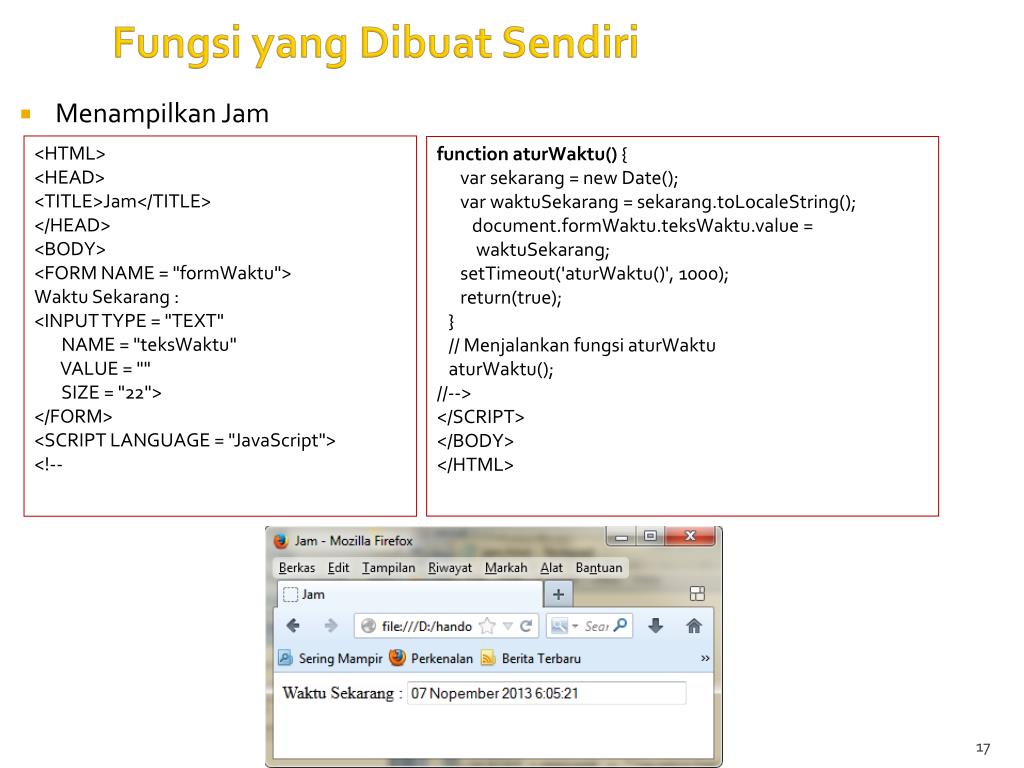
Task: Click the setTimeout('aturWaktu()', 1000); line
Action: coord(594,274)
